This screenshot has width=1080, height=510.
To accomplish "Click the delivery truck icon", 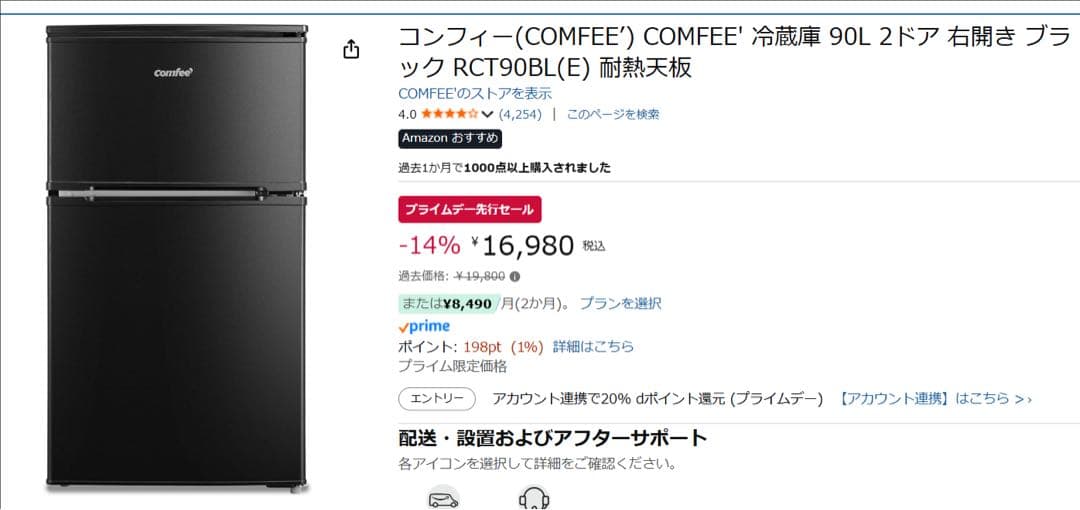I will pyautogui.click(x=443, y=499).
